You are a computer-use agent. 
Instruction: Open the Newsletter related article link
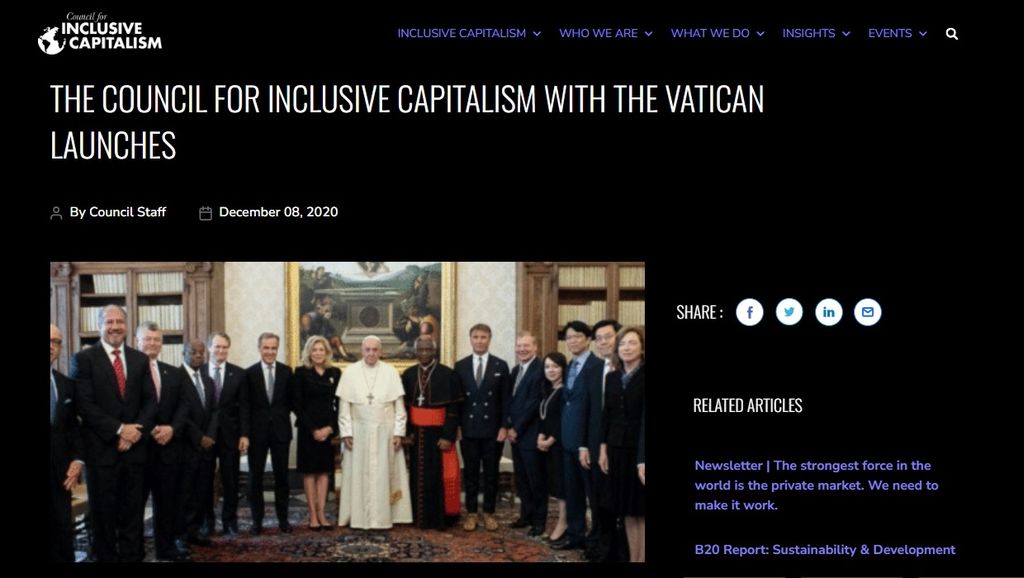[x=816, y=485]
